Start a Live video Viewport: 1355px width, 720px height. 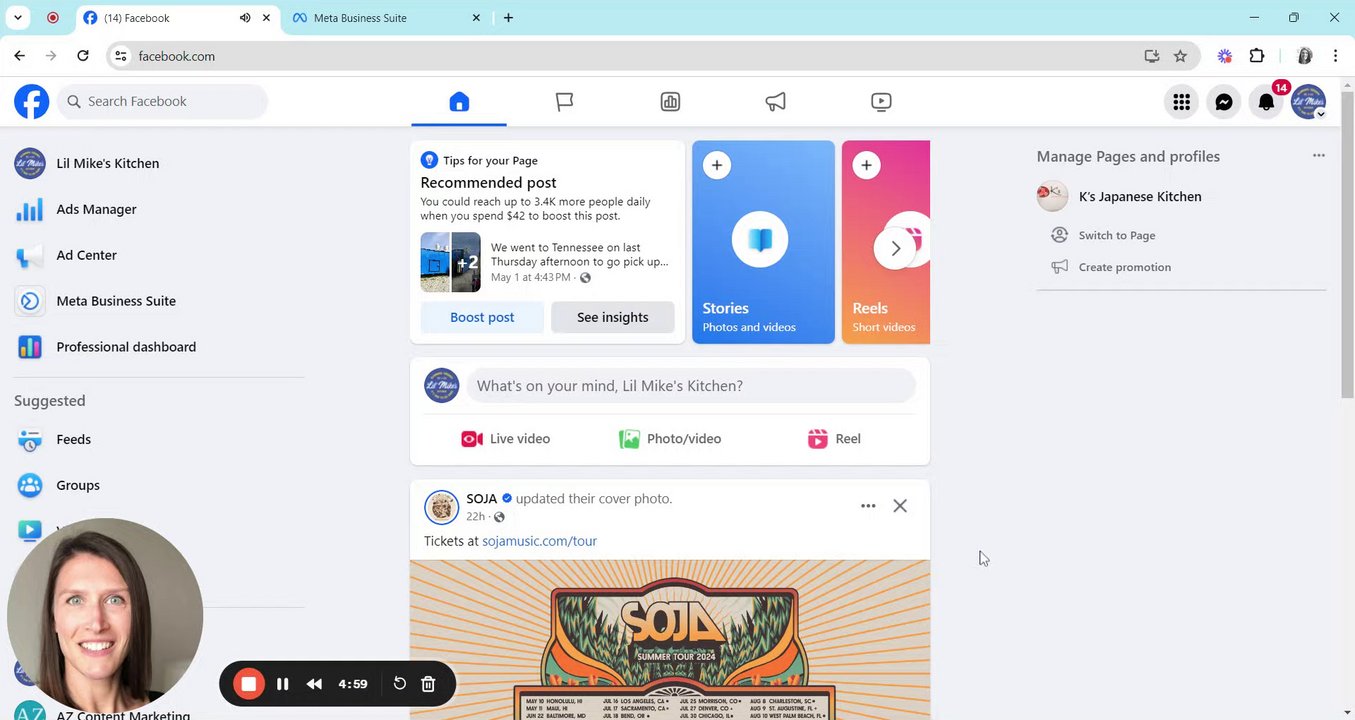(x=506, y=439)
